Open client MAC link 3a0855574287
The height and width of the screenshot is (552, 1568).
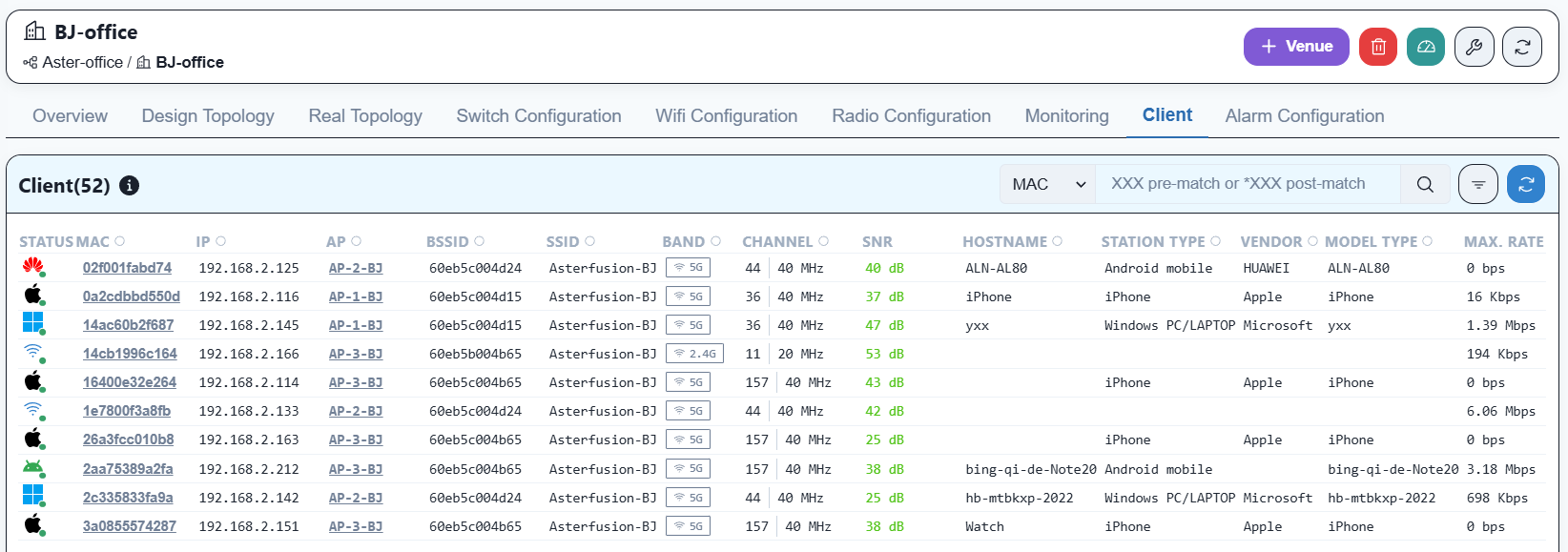pyautogui.click(x=130, y=526)
